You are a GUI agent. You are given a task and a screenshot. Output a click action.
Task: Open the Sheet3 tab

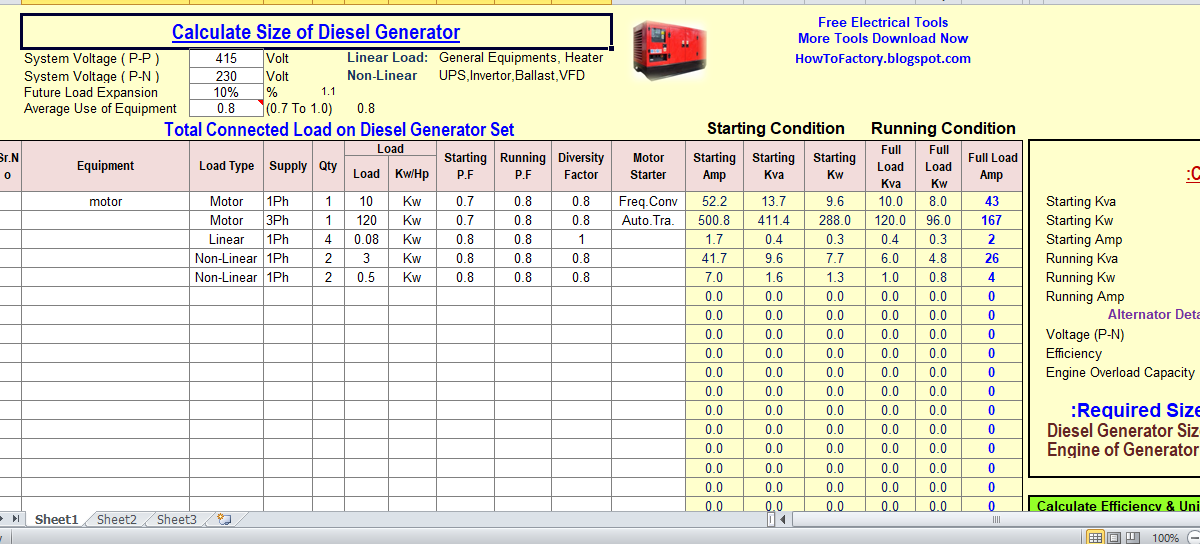[x=176, y=520]
